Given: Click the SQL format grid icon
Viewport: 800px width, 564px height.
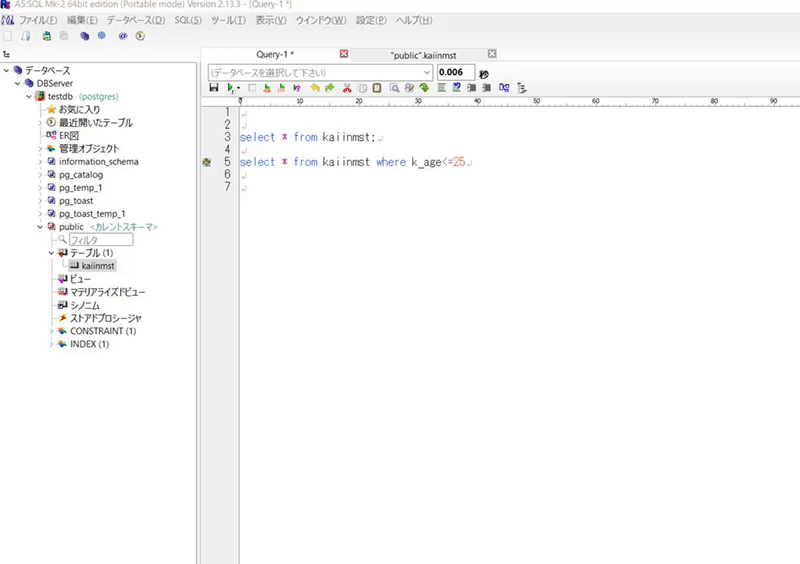Looking at the screenshot, I should 441,88.
